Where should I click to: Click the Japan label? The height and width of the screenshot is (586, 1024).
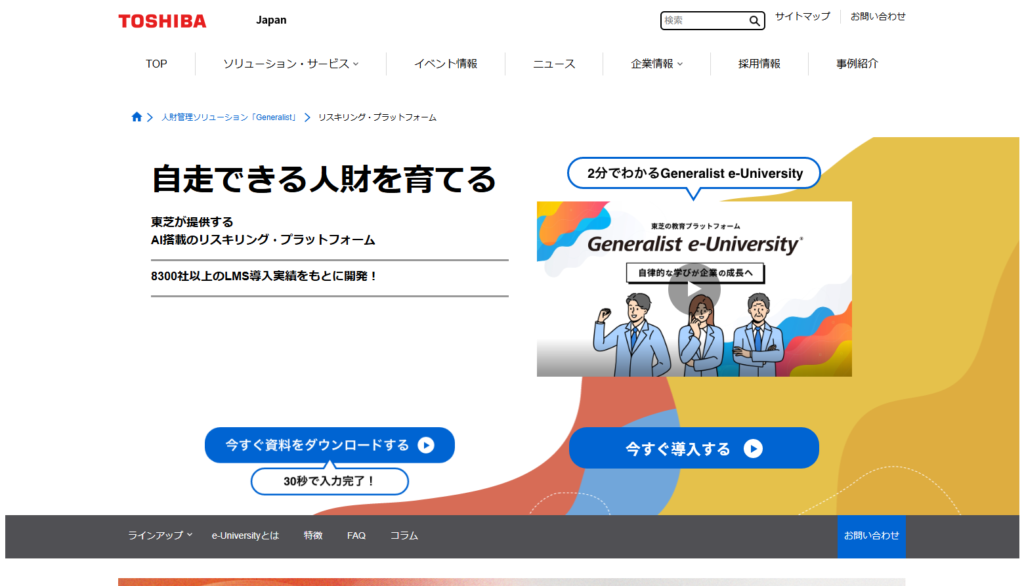pos(271,20)
